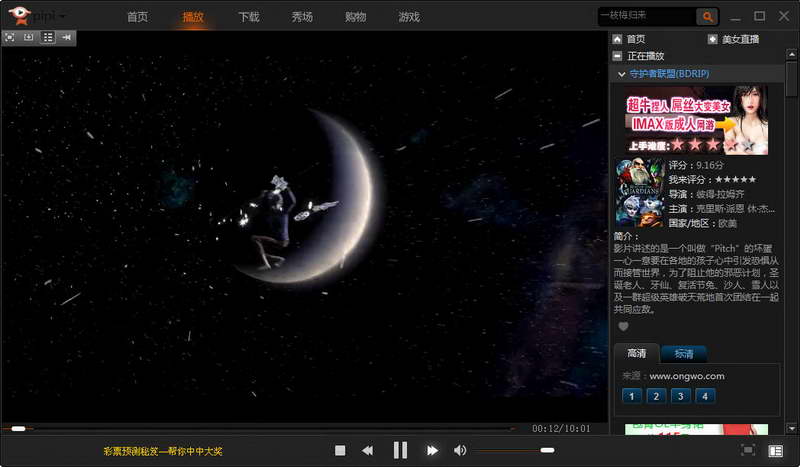Click the cast line 主演：克里斯·派恩
Viewport: 800px width, 467px height.
tap(721, 209)
